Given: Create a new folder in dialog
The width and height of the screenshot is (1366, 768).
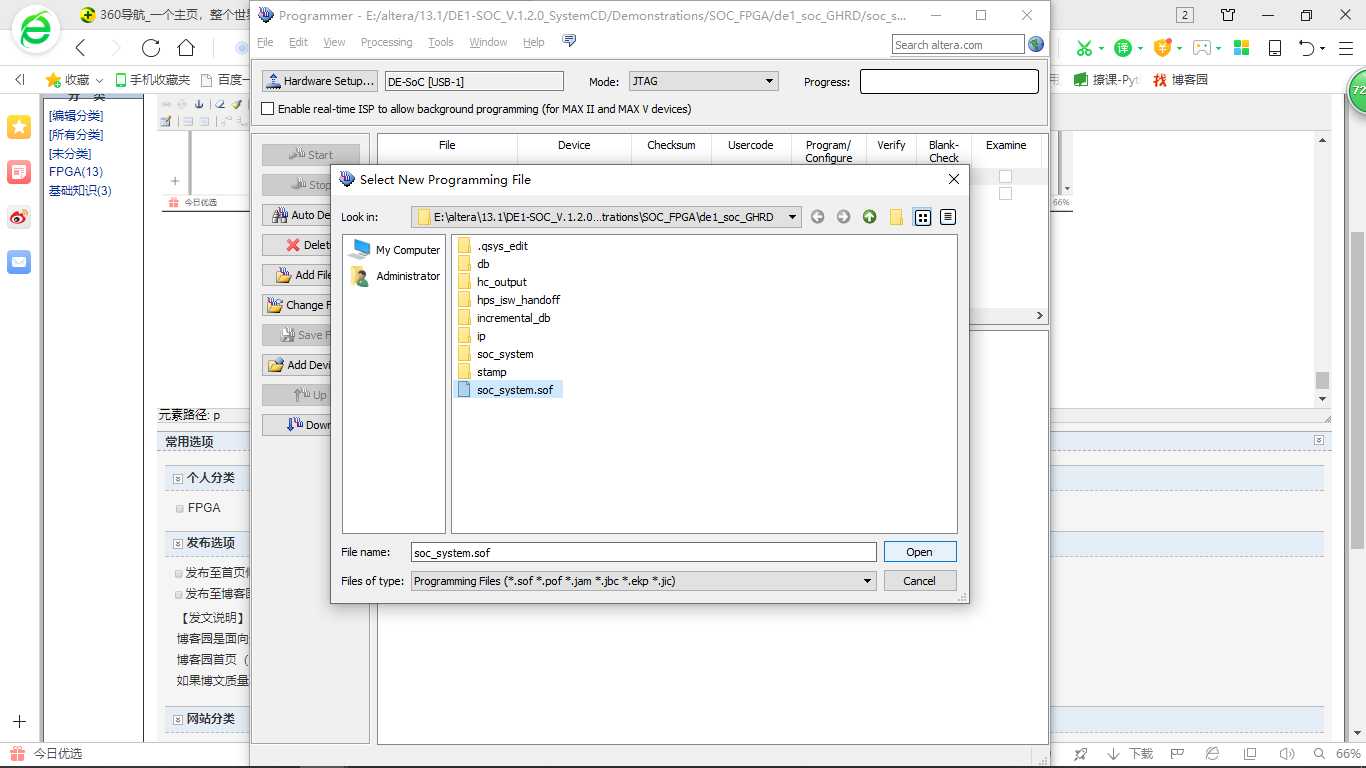Looking at the screenshot, I should 896,217.
